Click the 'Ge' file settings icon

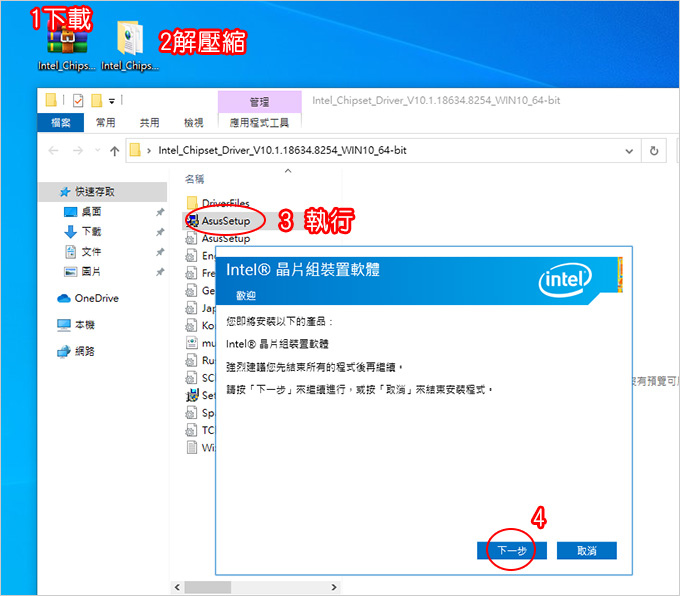click(x=191, y=291)
